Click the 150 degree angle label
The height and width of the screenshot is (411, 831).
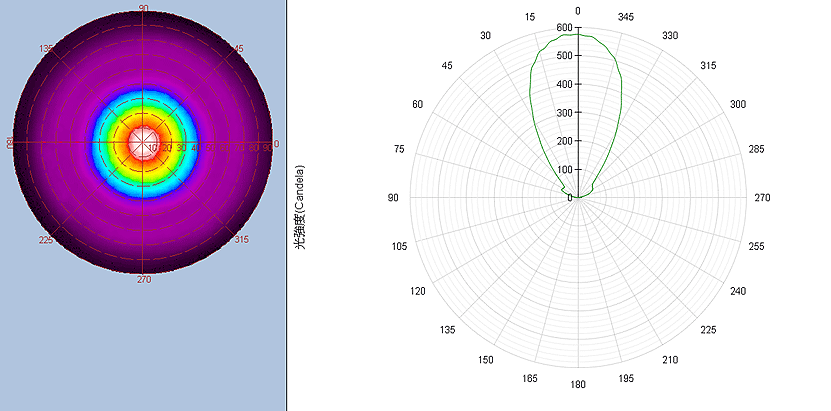(486, 360)
